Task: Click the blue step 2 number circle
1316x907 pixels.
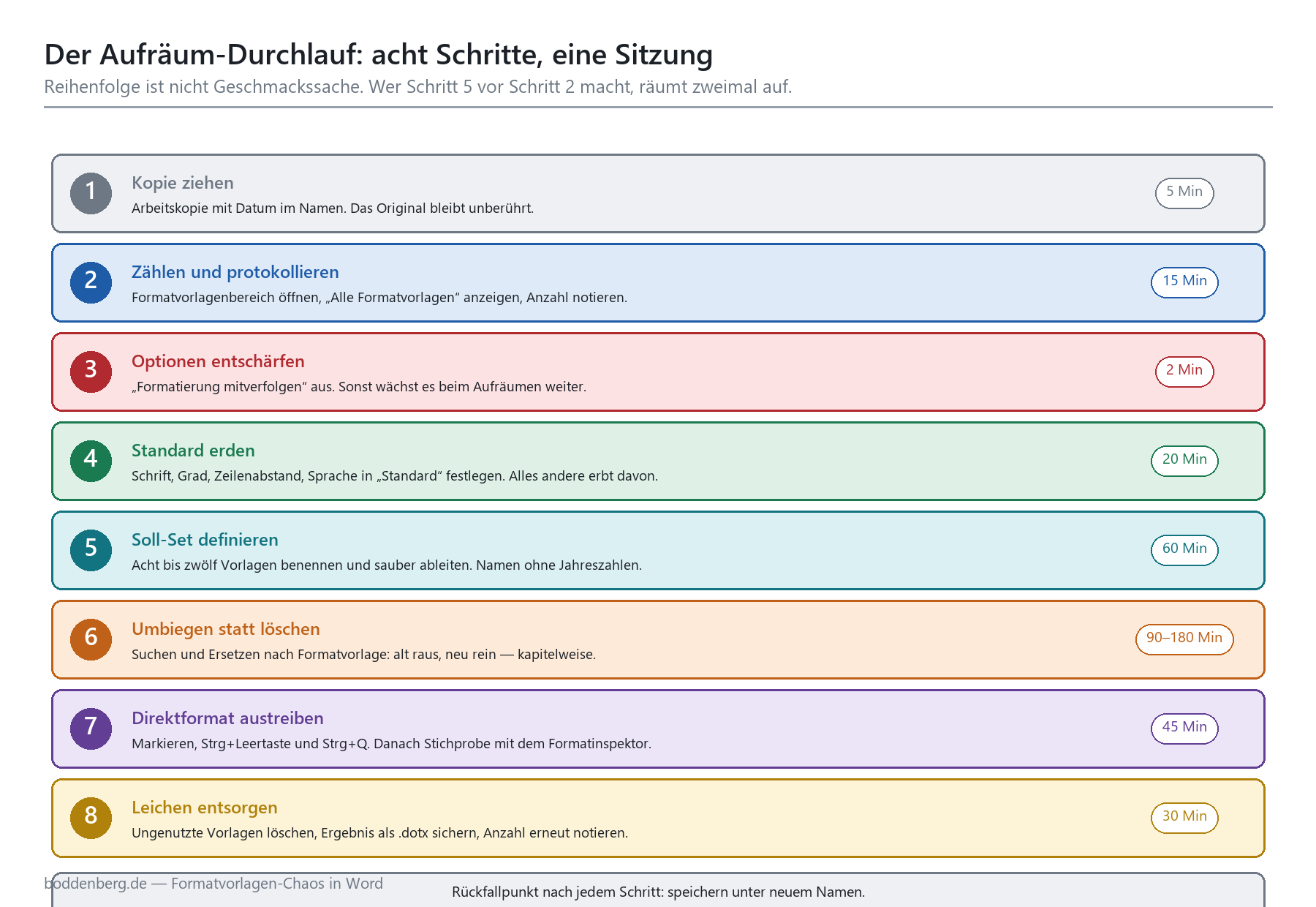Action: pos(91,283)
